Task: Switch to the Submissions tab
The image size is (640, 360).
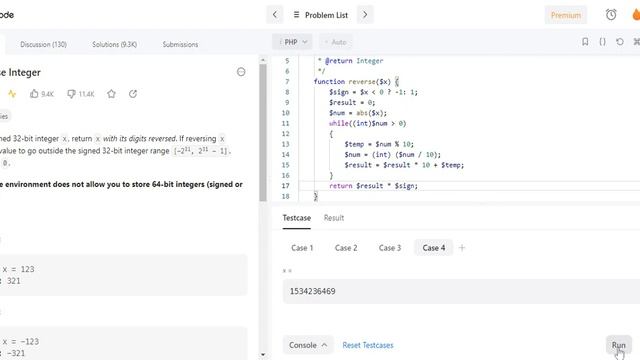Action: click(x=180, y=44)
